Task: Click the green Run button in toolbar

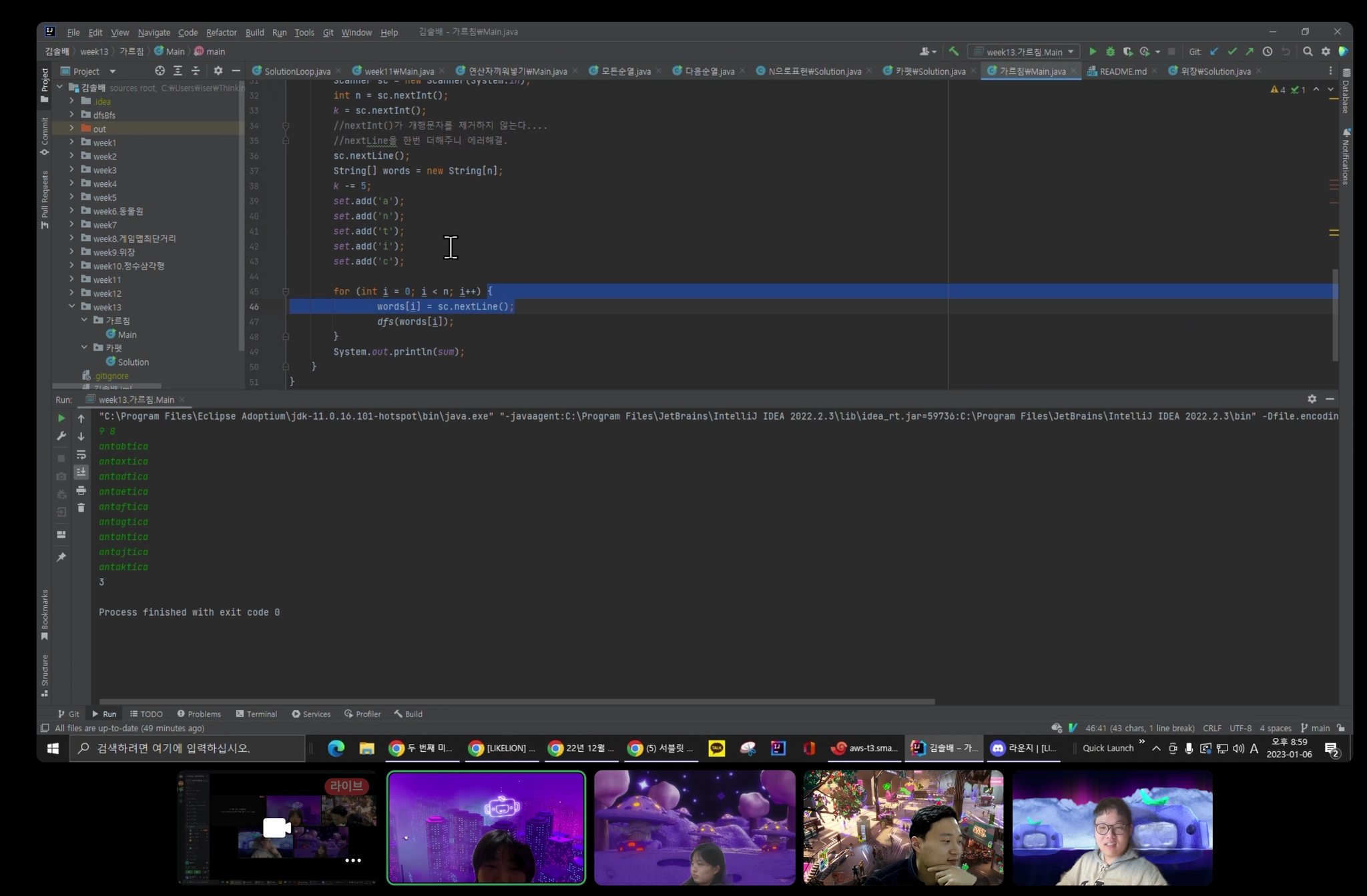Action: coord(1093,51)
